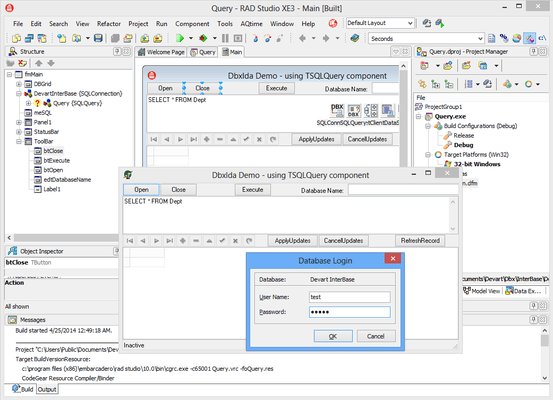553x400 pixels.
Task: Click CancelUpdates button in form designer
Action: point(367,139)
